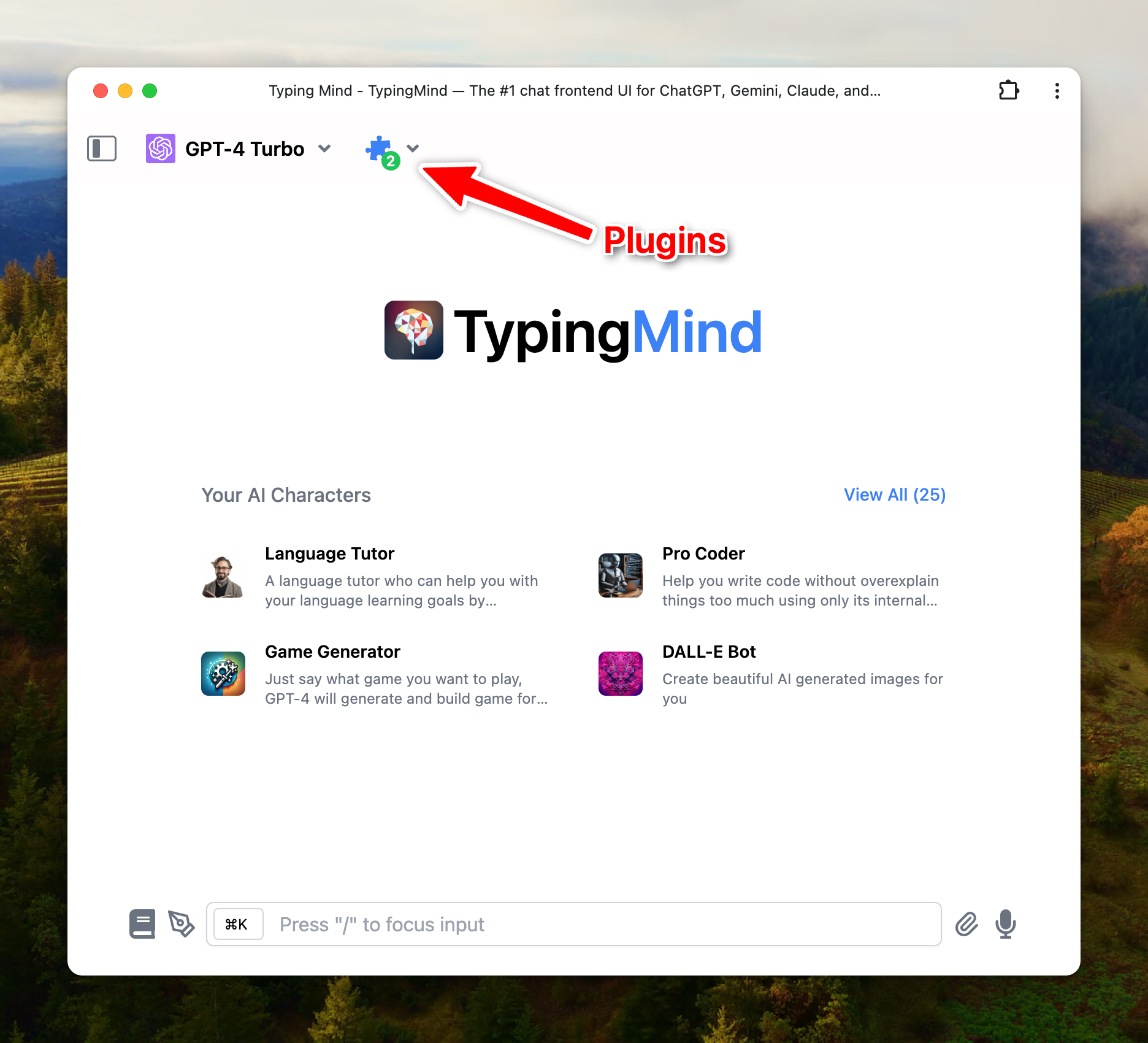Attach a file with the paperclip icon
Image resolution: width=1148 pixels, height=1043 pixels.
(x=966, y=924)
